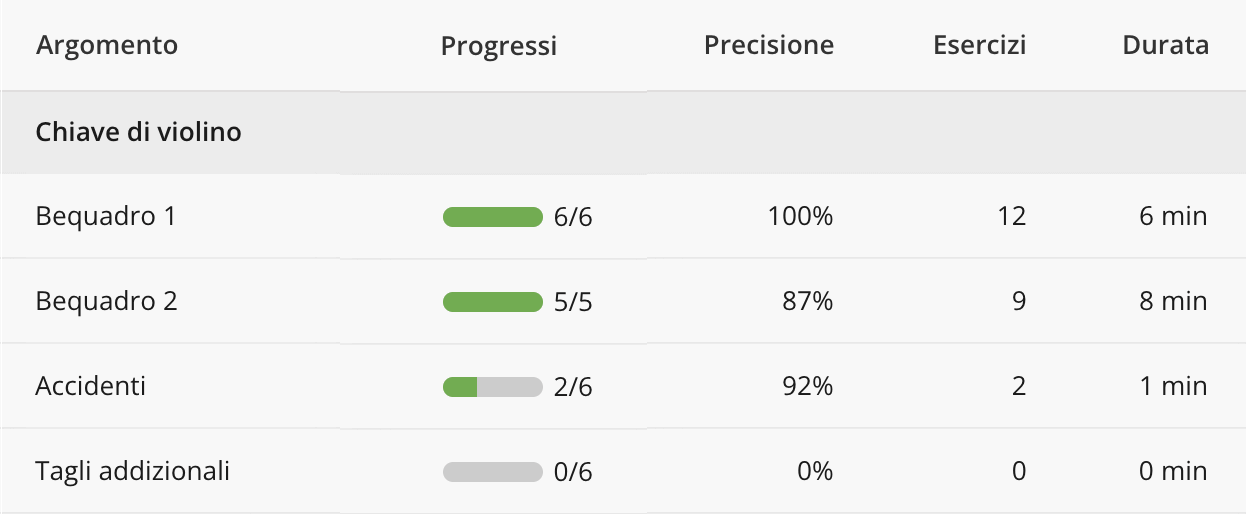
Task: Click the Argomento column header
Action: coord(107,45)
